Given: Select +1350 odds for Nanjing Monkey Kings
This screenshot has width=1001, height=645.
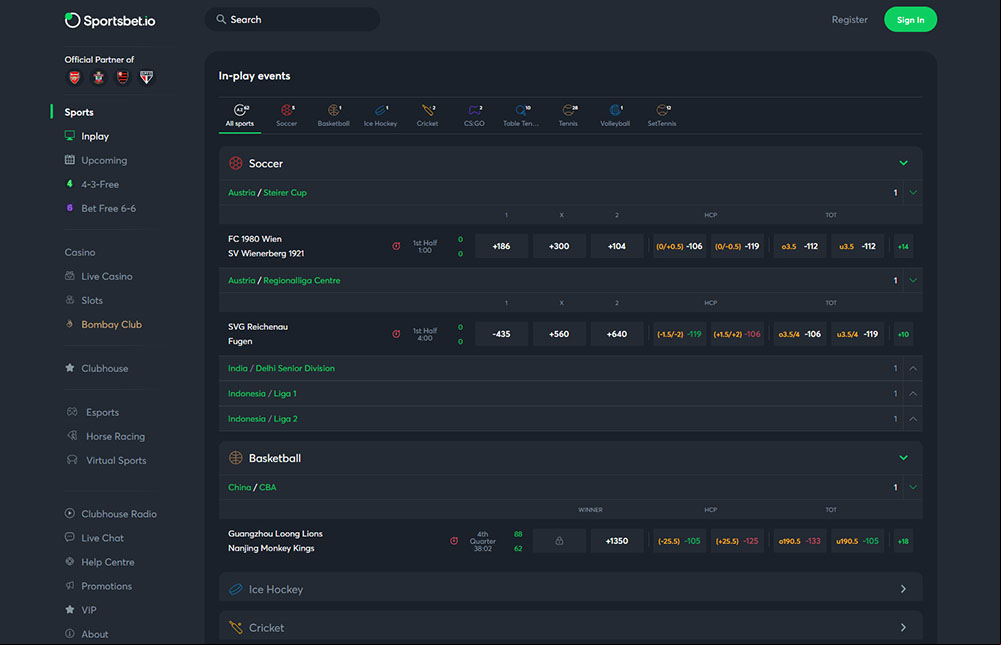Looking at the screenshot, I should (617, 541).
